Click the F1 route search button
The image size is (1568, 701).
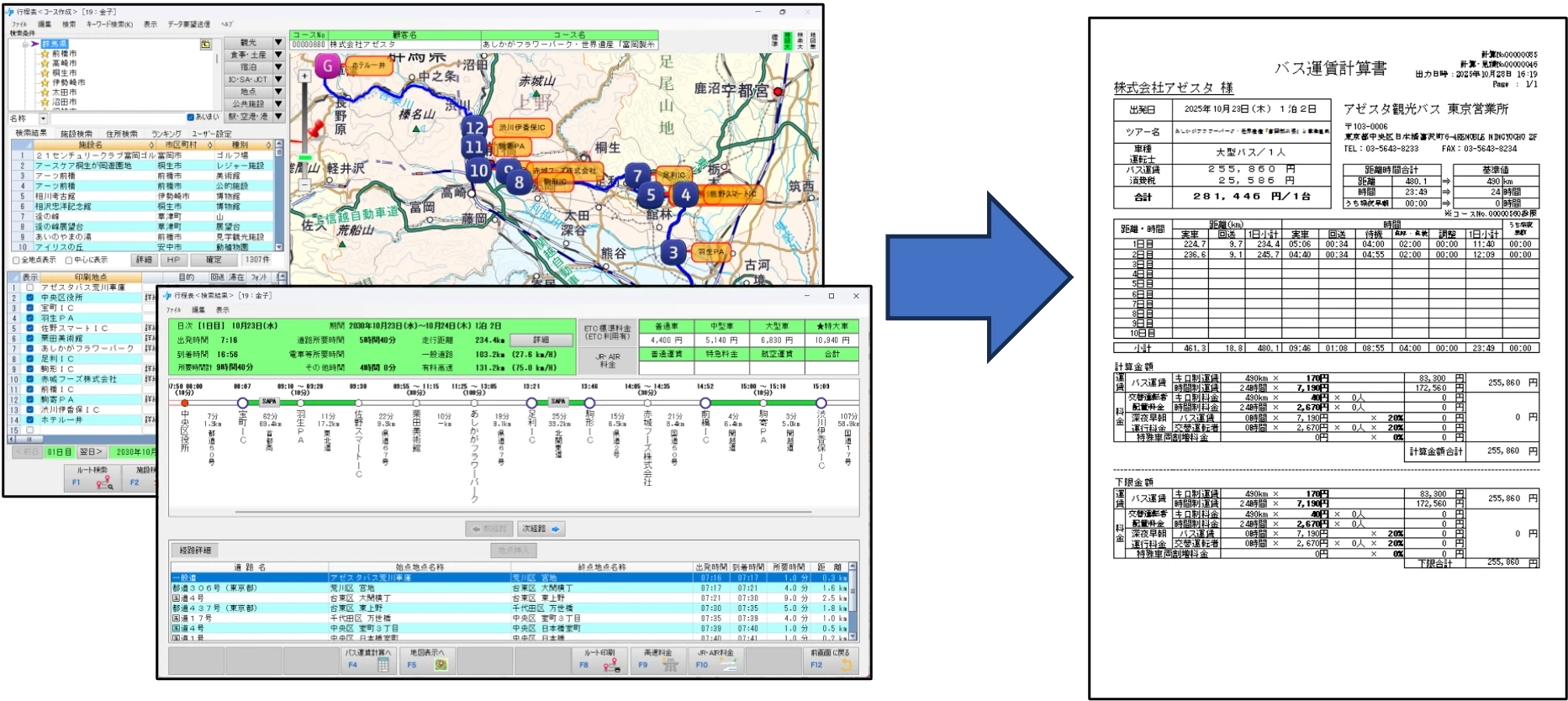click(x=92, y=477)
